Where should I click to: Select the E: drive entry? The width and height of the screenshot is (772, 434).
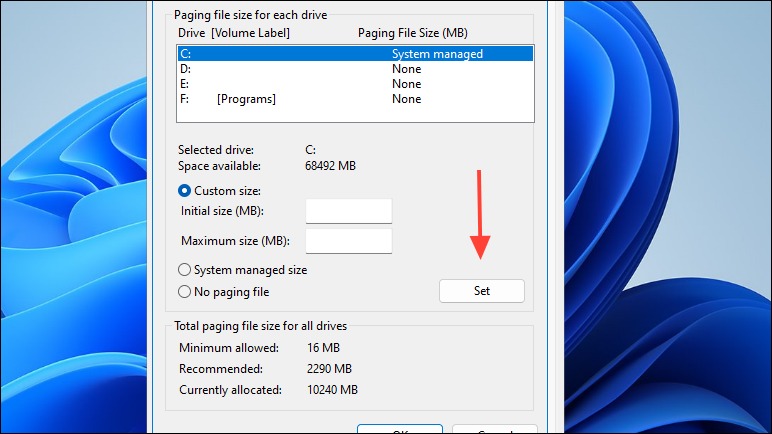[355, 84]
